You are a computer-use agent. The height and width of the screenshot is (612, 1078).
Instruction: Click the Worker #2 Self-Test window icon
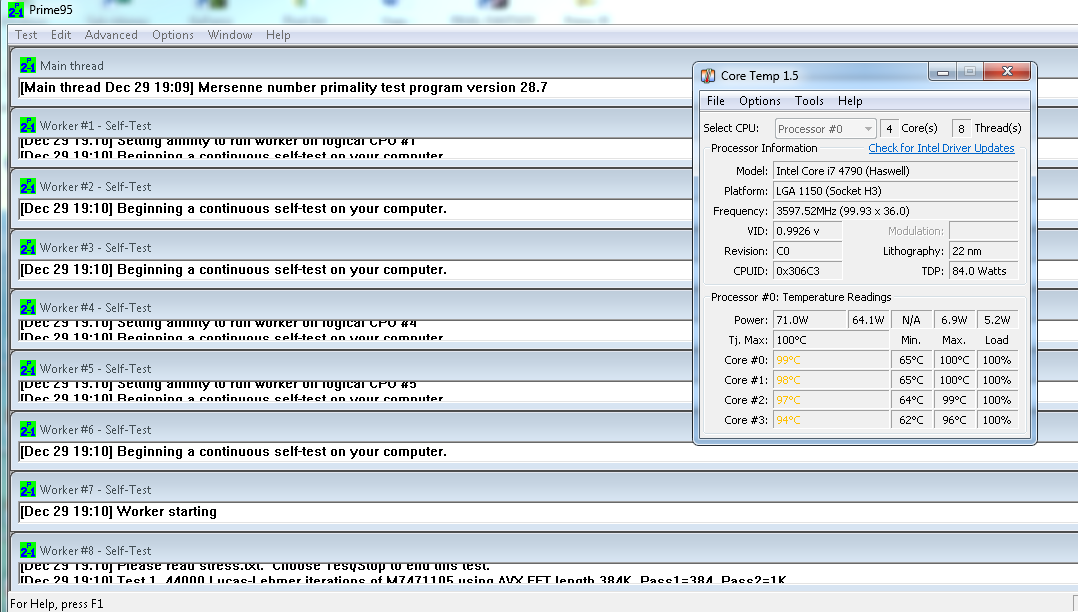(28, 186)
